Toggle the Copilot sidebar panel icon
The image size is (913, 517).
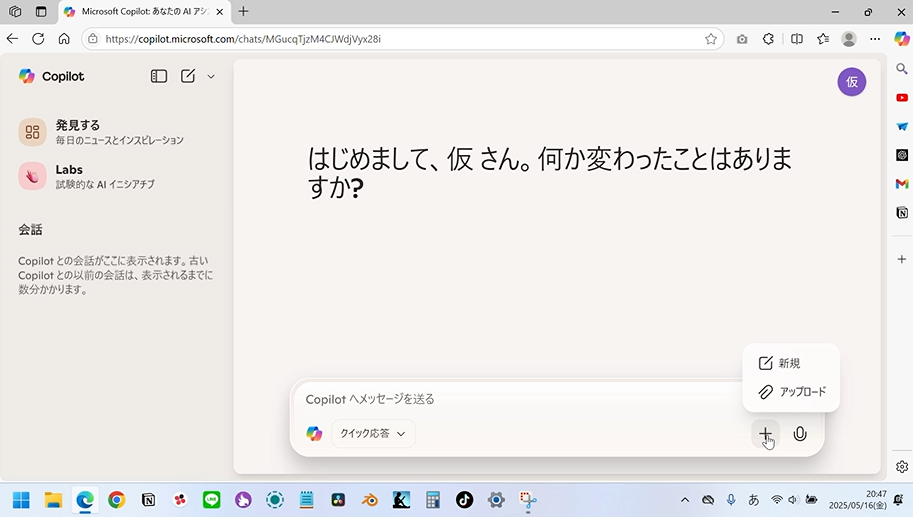click(x=159, y=76)
